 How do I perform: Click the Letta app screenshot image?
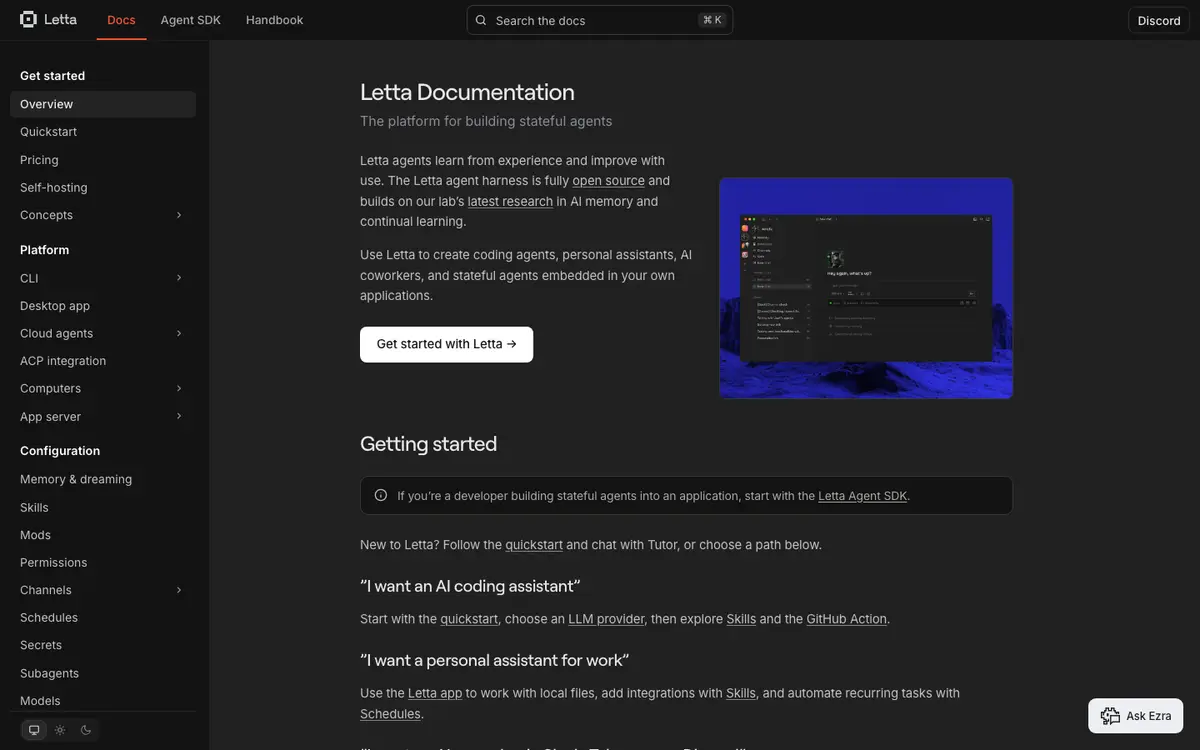click(866, 288)
